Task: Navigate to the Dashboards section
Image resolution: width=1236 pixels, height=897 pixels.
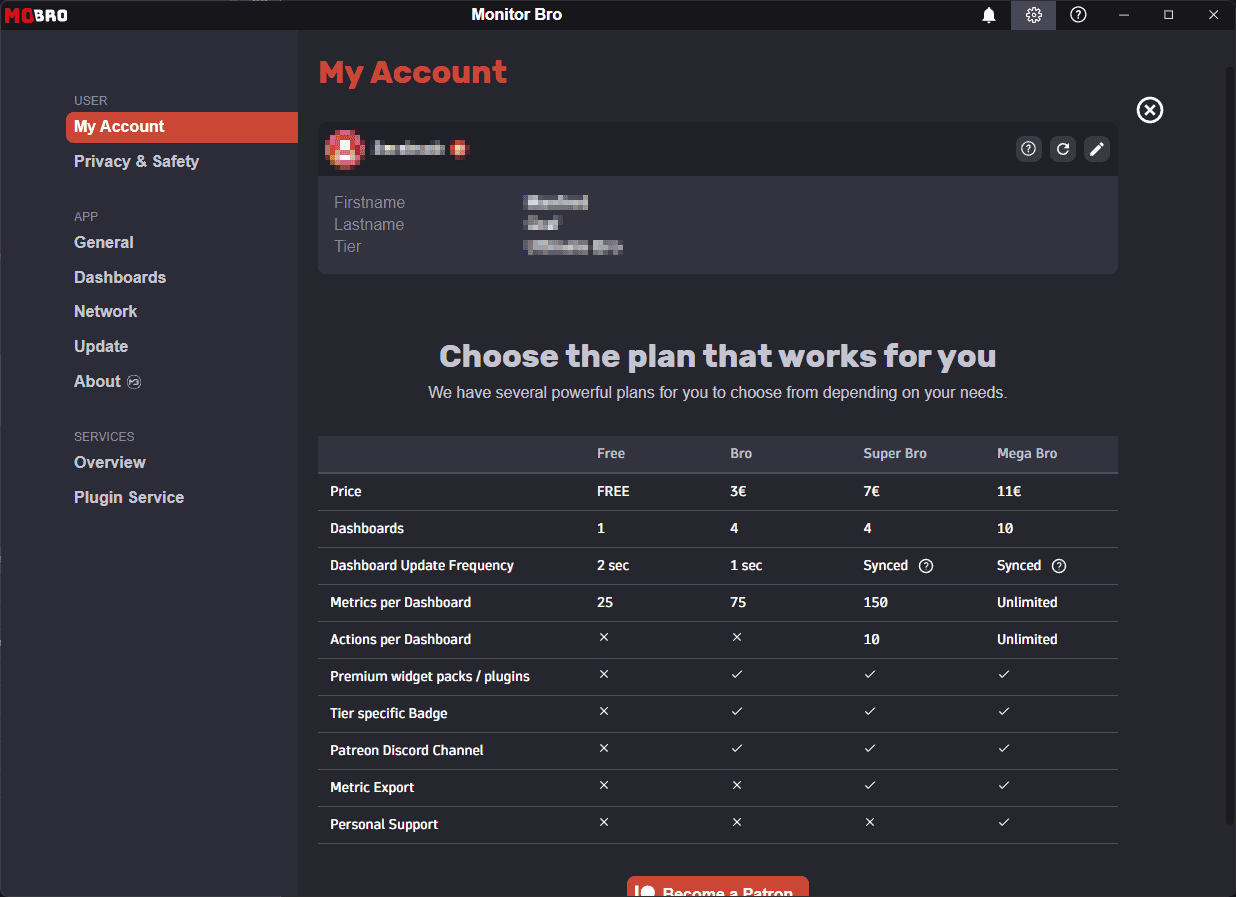Action: [119, 277]
